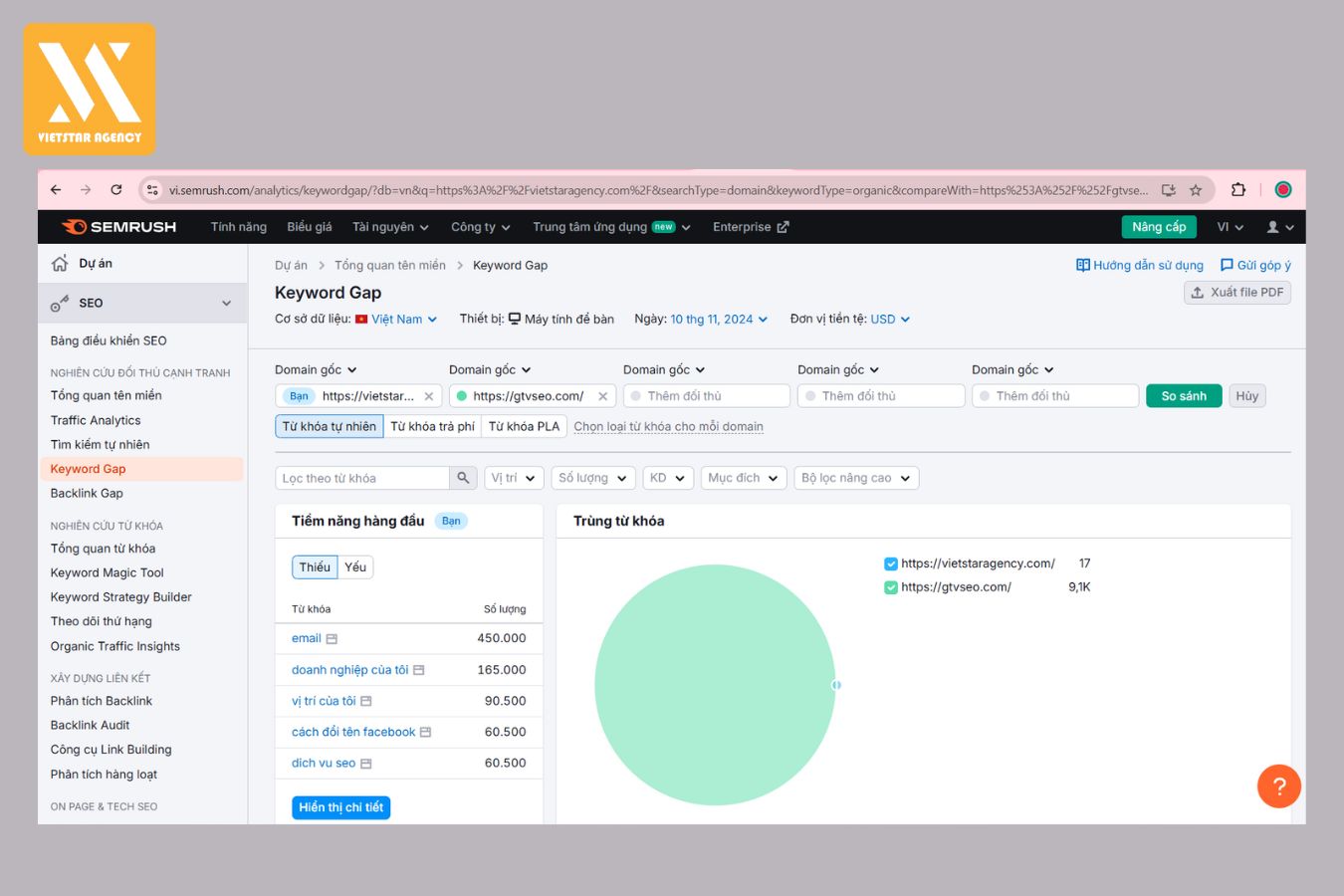Open the Bộ lọc nâng cao dropdown
Screen dimensions: 1344x896
click(856, 478)
